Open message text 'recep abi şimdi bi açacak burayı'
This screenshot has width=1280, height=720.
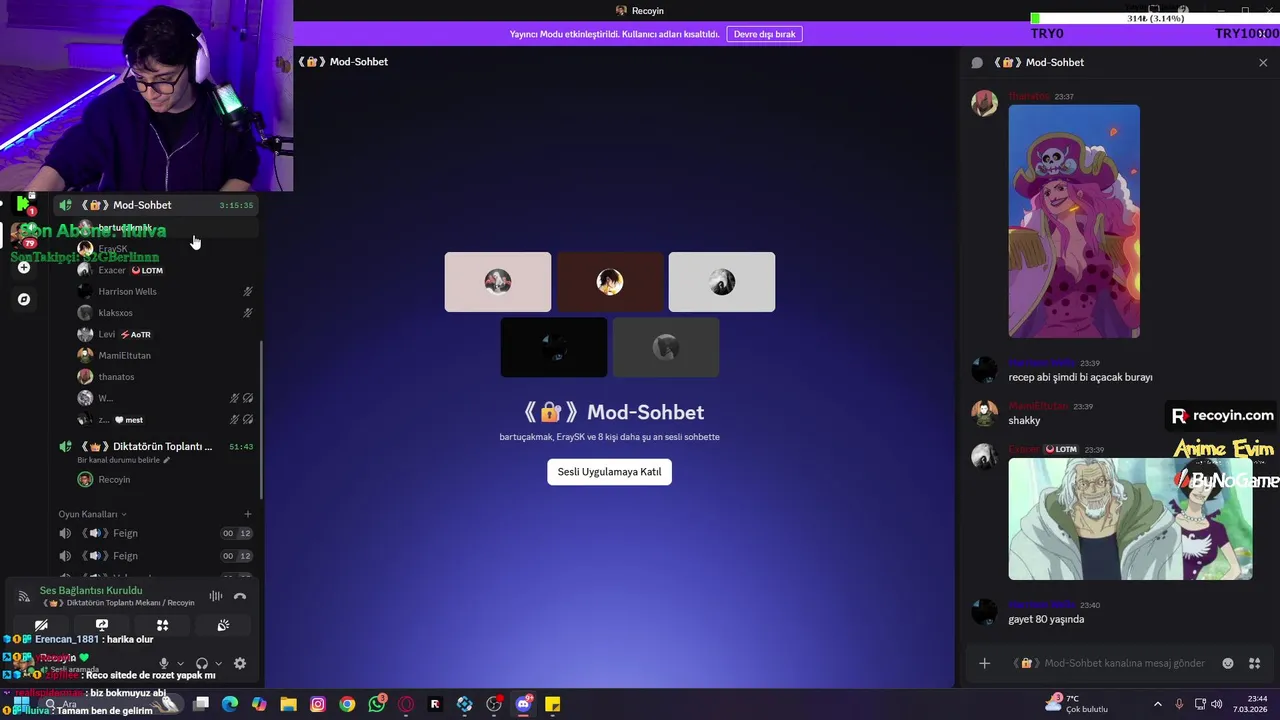pos(1080,377)
